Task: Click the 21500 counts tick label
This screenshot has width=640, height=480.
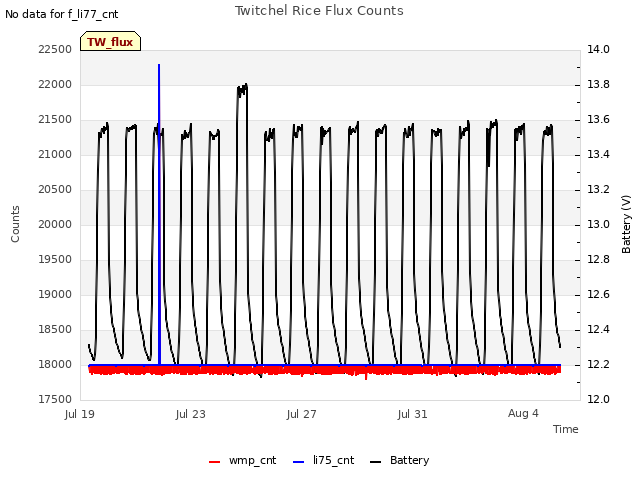Action: coord(55,120)
